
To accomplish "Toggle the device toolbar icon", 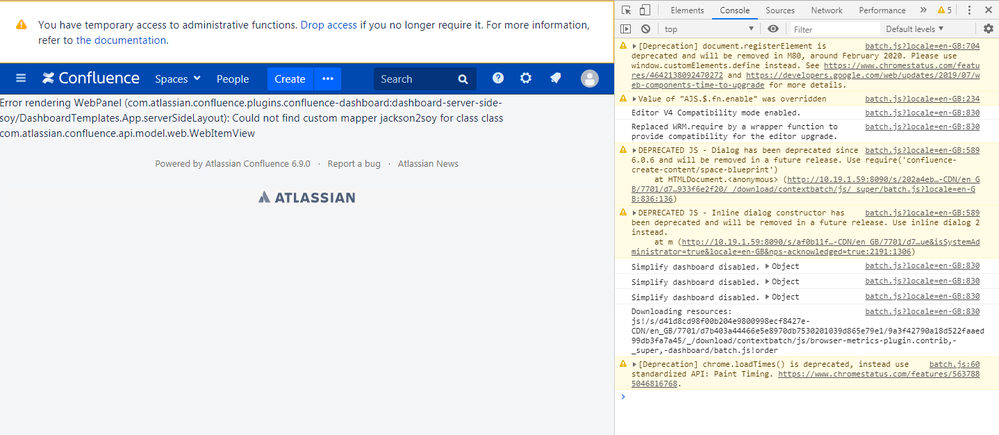I will tap(645, 10).
